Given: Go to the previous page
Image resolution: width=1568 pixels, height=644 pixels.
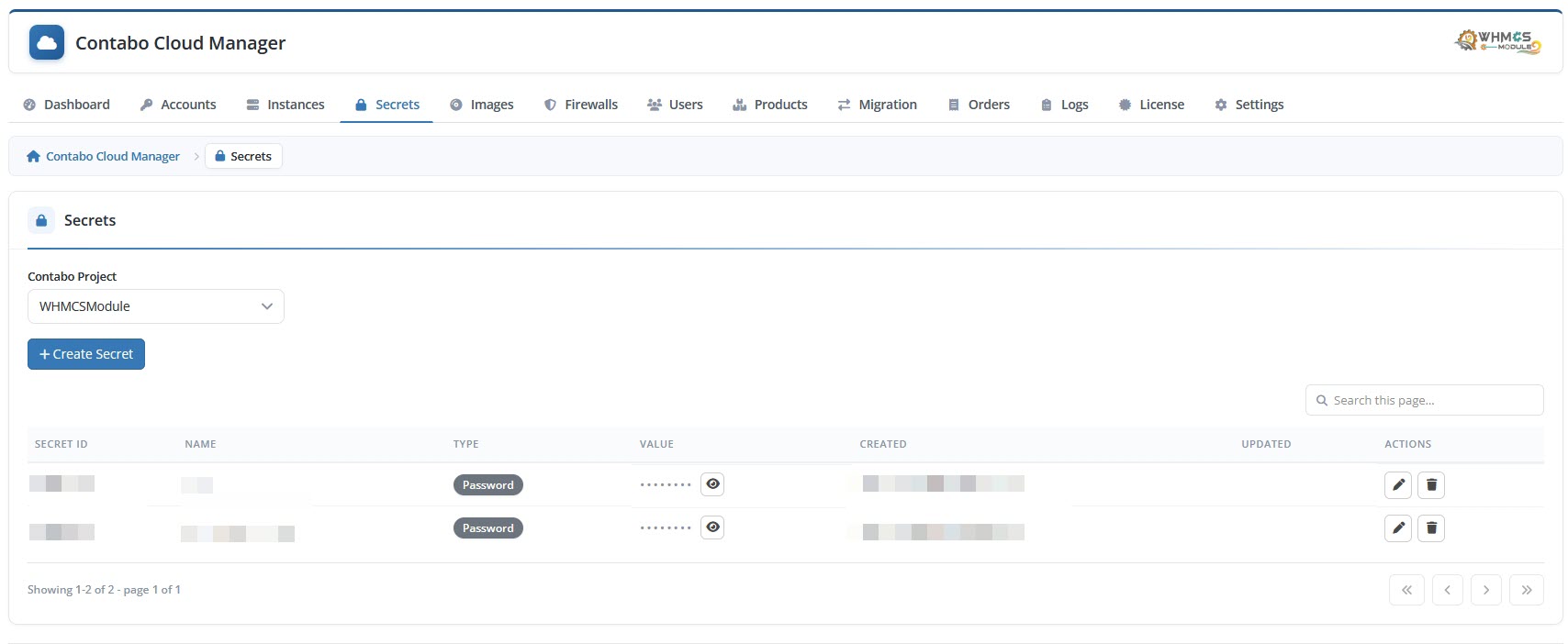Looking at the screenshot, I should tap(1447, 590).
